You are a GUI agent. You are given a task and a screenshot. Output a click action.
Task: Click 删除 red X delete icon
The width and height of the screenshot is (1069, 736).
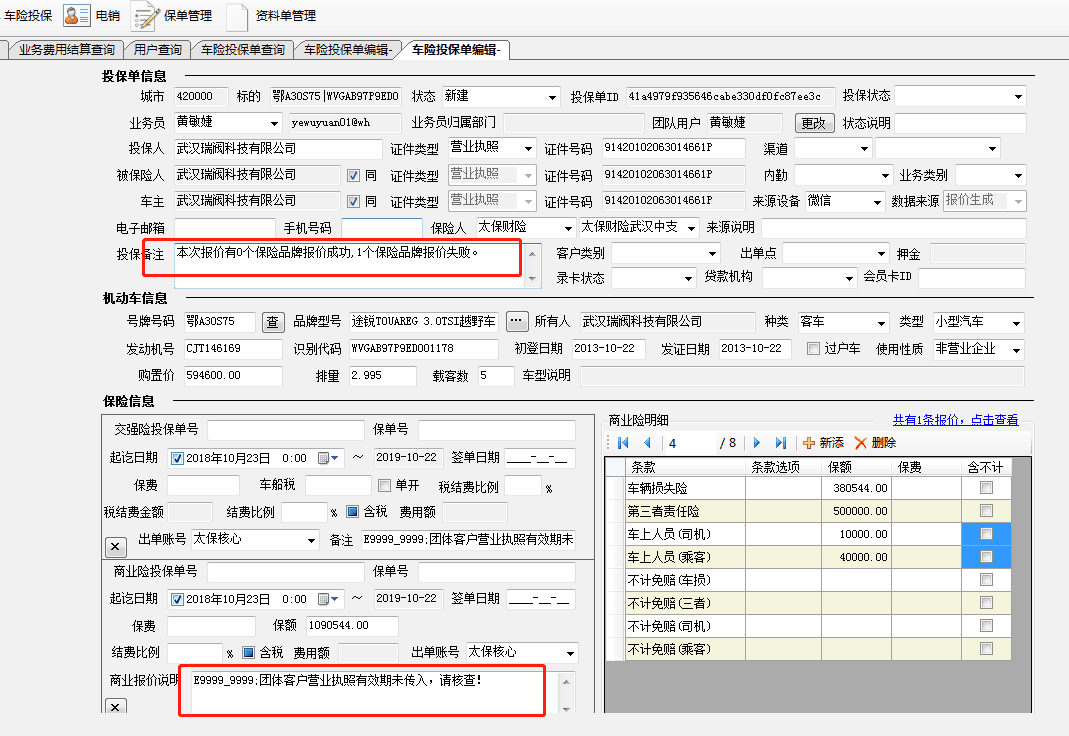pyautogui.click(x=861, y=442)
